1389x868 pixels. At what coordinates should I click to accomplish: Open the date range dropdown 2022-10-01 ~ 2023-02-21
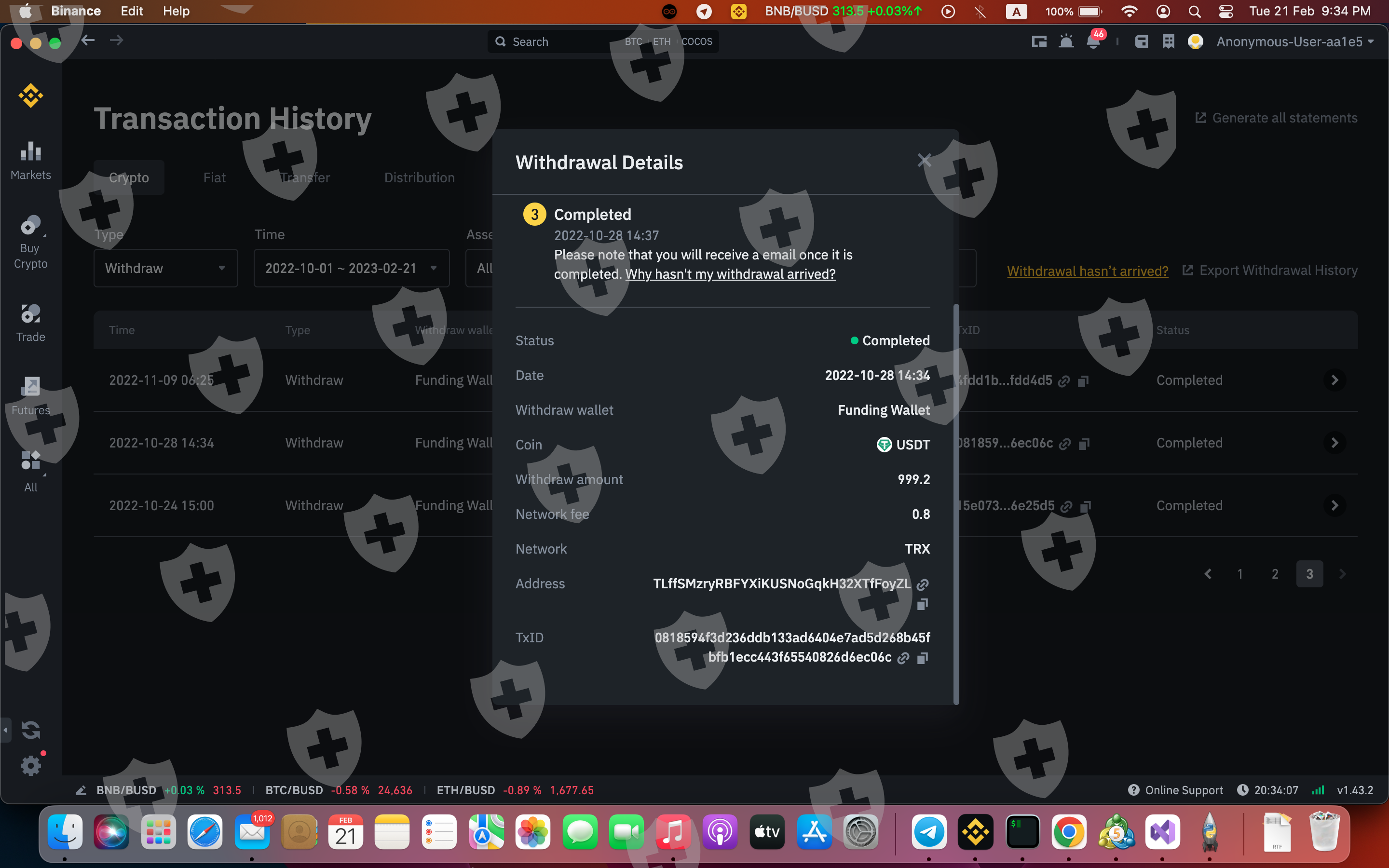[x=351, y=268]
